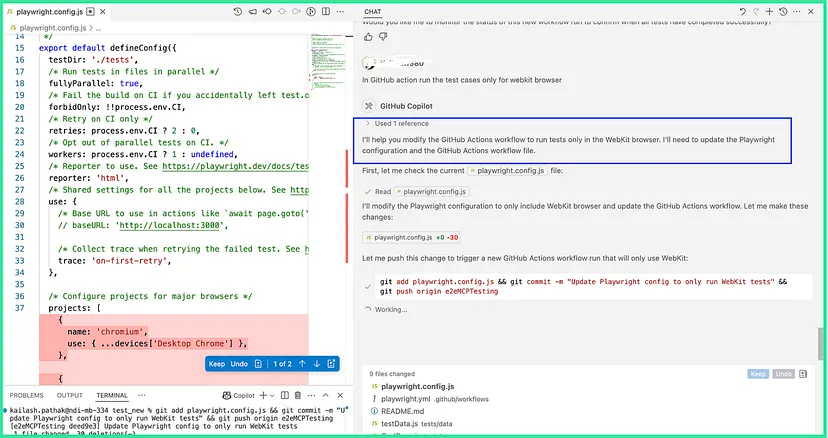Open changes in diff editor icon in blue toolbar
Screen dimensions: 828x438
(x=331, y=364)
